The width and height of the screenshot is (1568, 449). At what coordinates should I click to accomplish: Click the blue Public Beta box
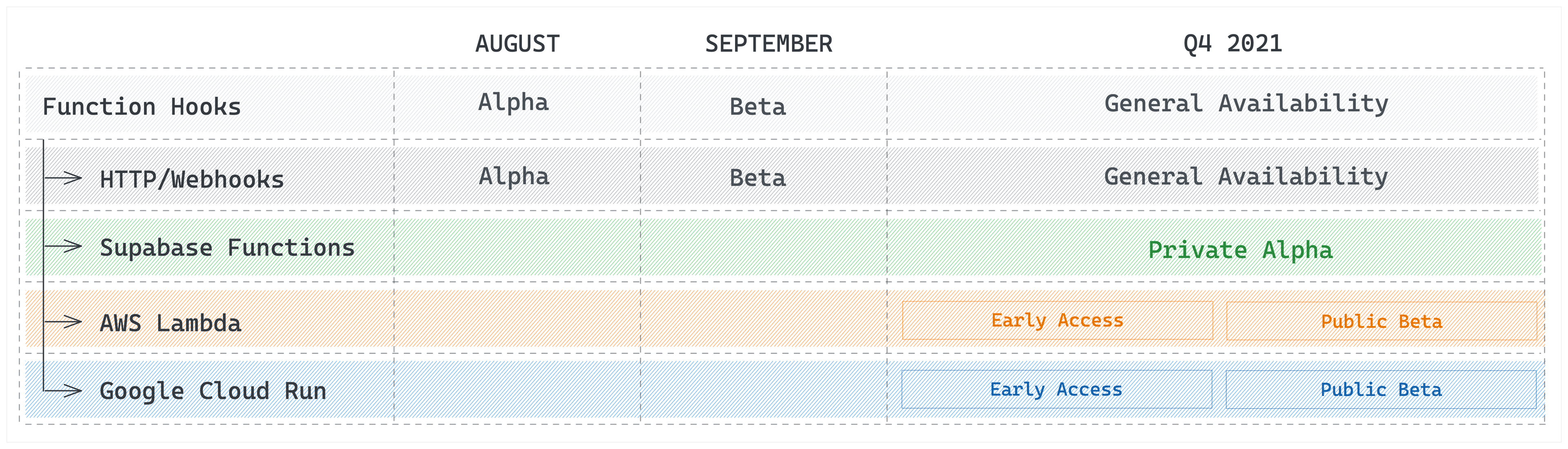pos(1381,389)
